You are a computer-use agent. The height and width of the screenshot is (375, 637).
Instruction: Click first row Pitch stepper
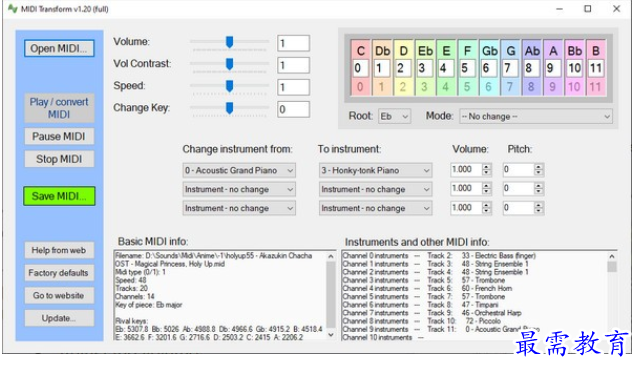point(538,170)
